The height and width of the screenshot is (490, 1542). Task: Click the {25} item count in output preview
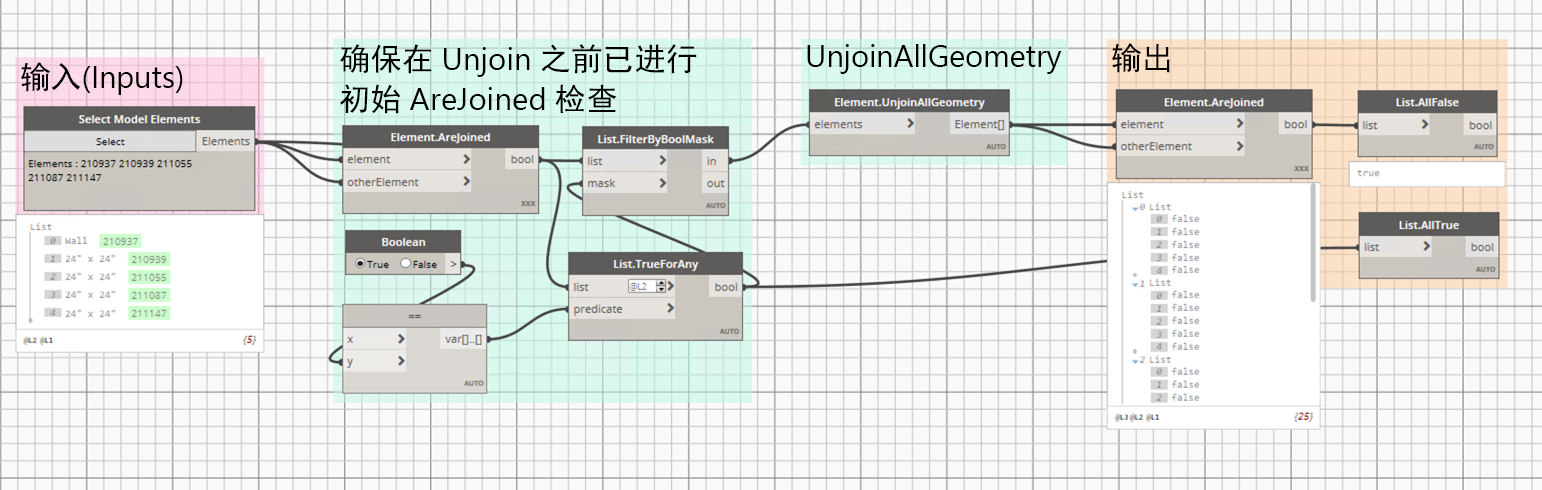pyautogui.click(x=1303, y=416)
